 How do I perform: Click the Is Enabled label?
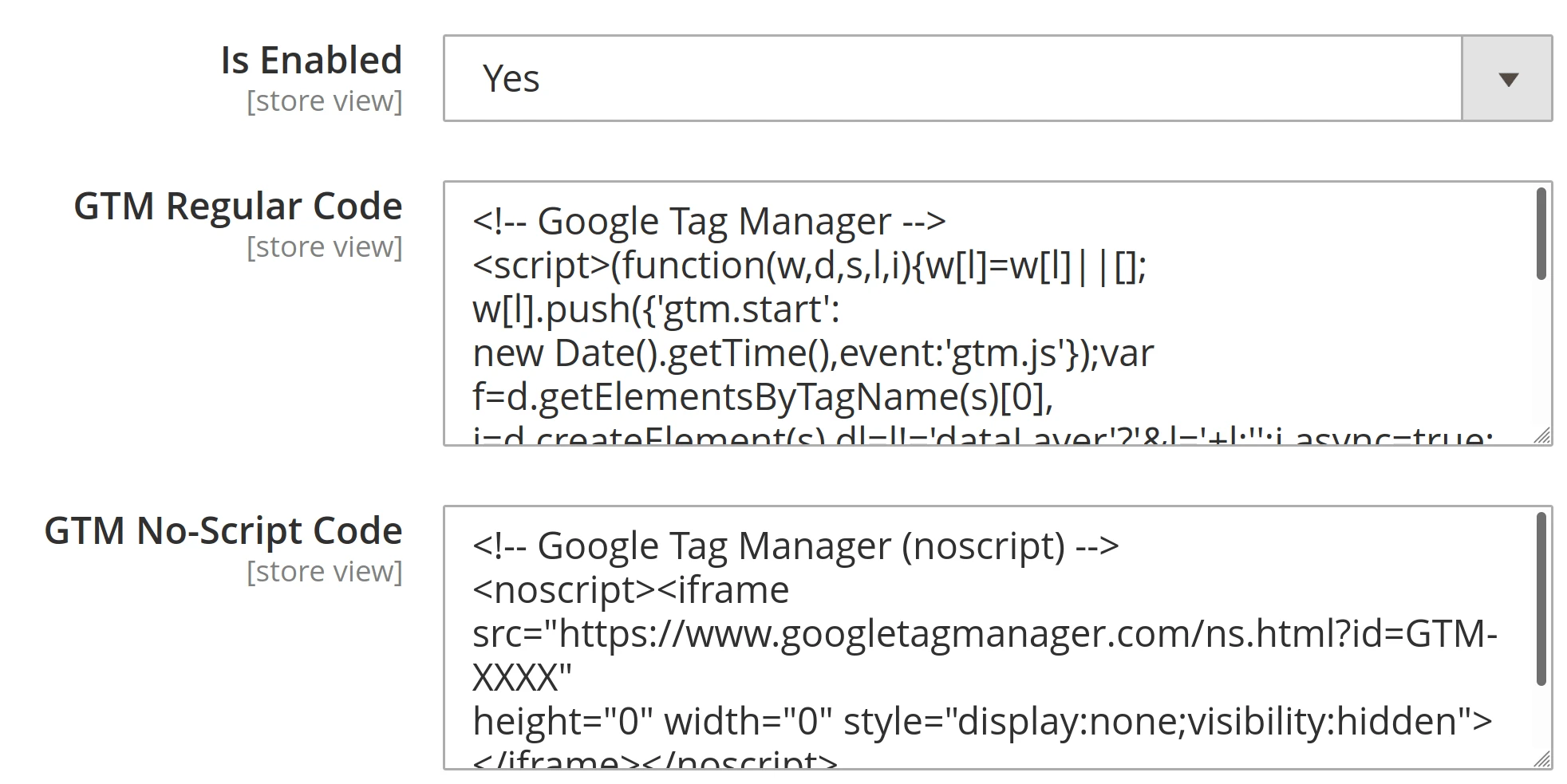(313, 59)
